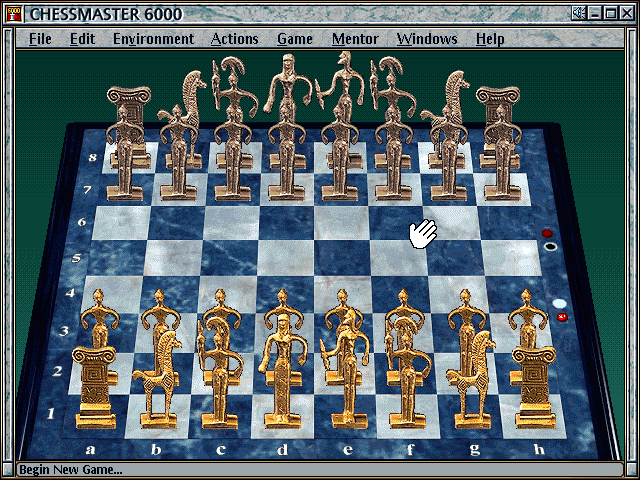Open the File menu
This screenshot has width=640, height=480.
(40, 39)
